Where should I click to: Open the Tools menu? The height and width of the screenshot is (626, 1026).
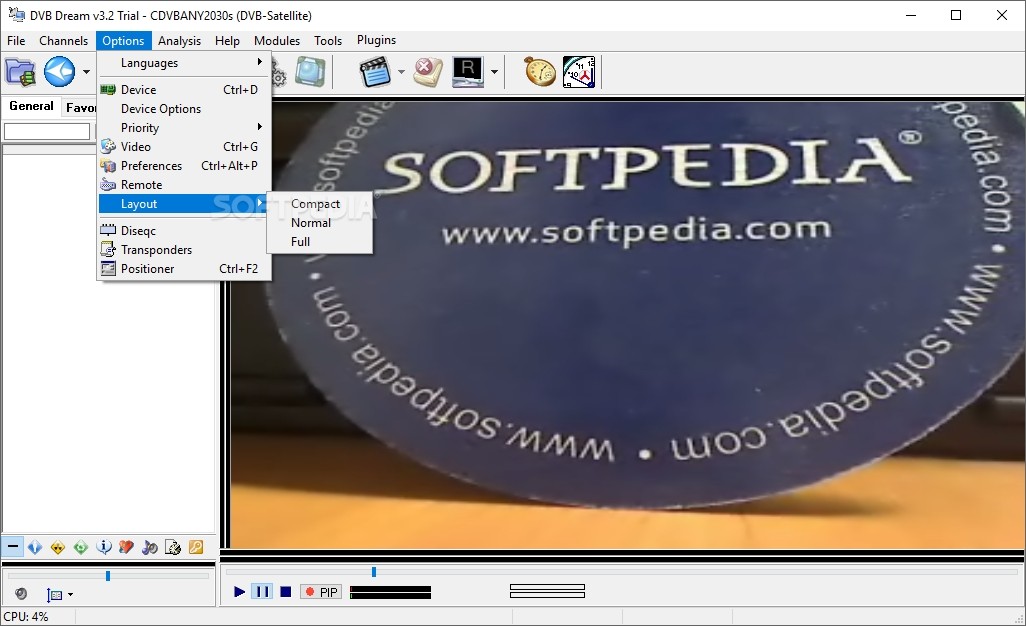[328, 41]
